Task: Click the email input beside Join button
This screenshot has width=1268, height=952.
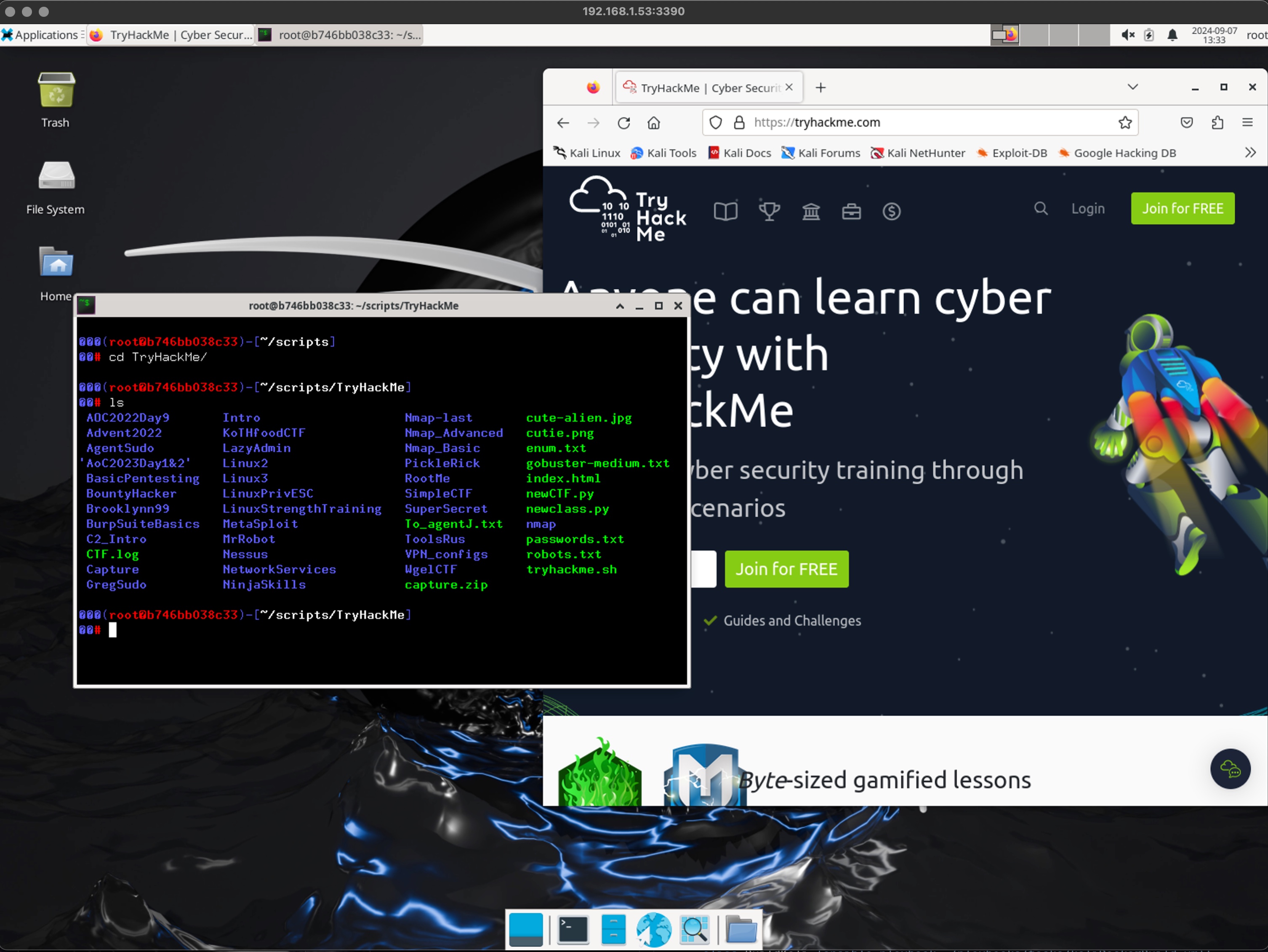Action: point(704,569)
